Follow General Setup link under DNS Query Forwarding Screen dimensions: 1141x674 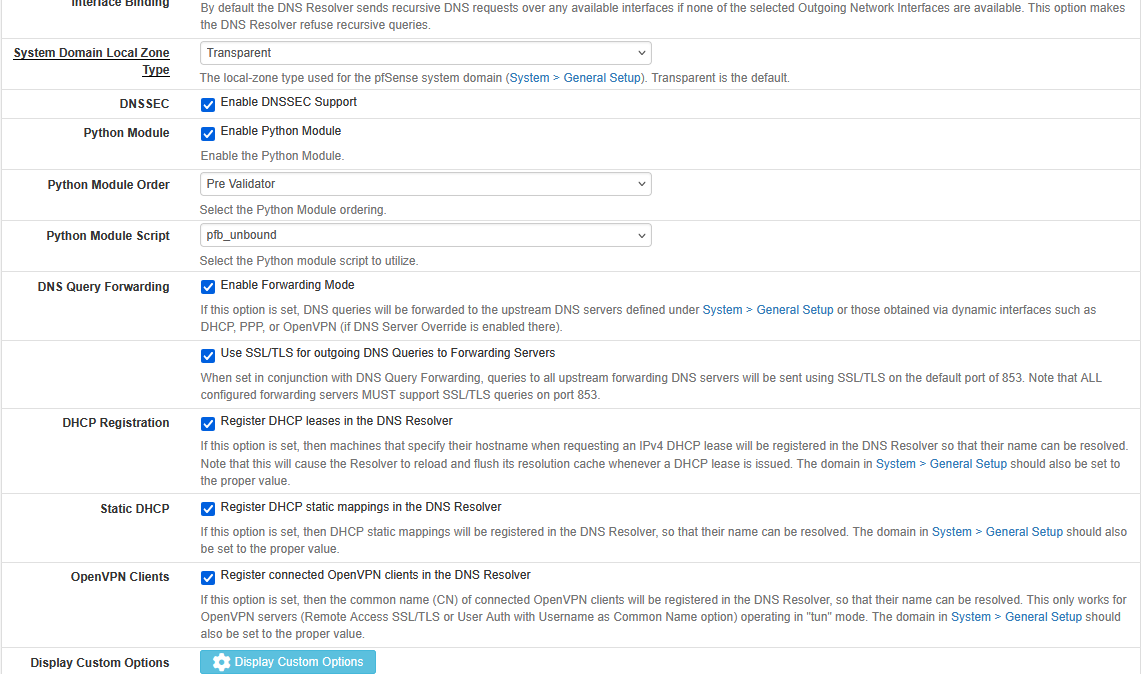click(x=768, y=310)
